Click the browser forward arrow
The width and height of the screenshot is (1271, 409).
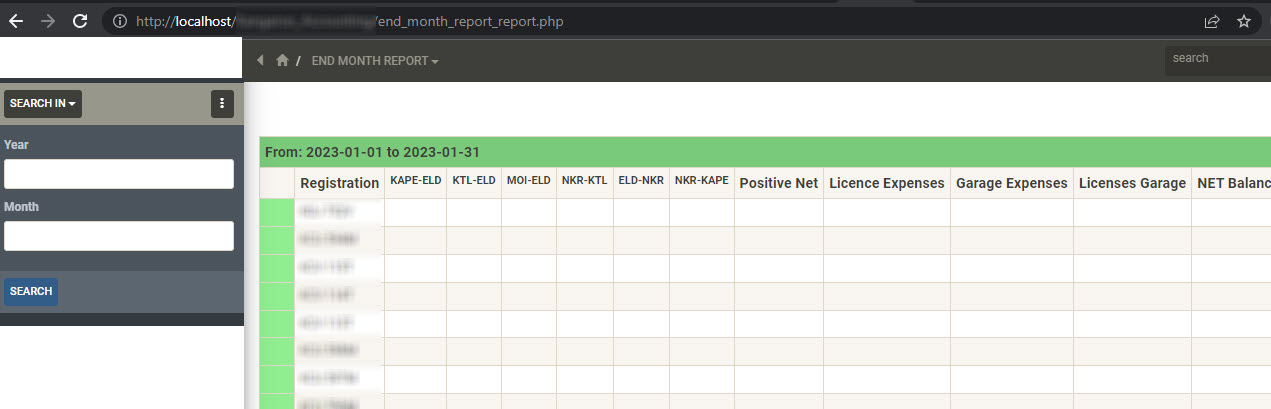(x=48, y=21)
